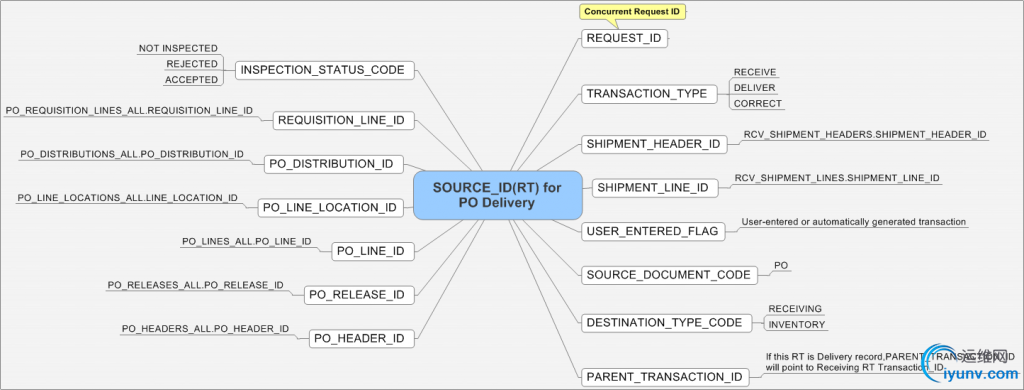The width and height of the screenshot is (1024, 390).
Task: Select the TRANSACTION_TYPE node
Action: coord(647,94)
